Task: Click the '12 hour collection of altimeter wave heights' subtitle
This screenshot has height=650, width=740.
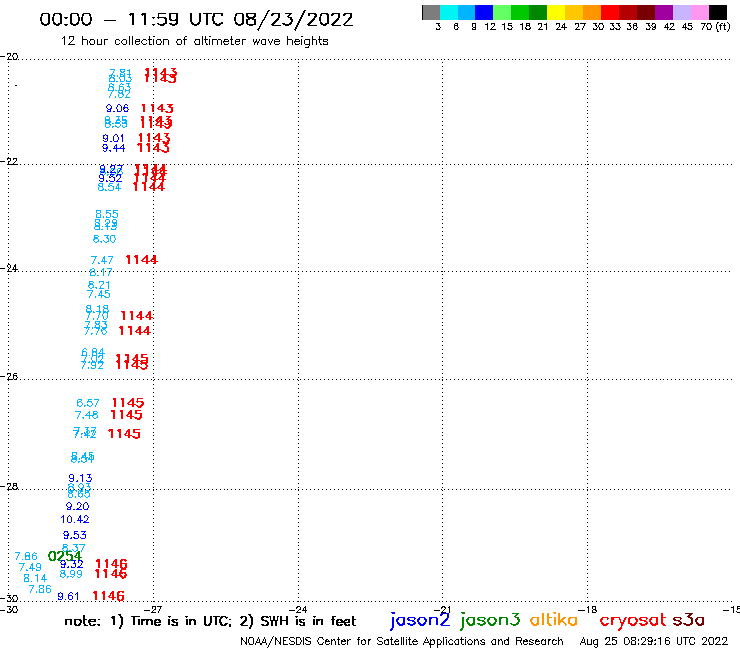Action: (x=194, y=41)
